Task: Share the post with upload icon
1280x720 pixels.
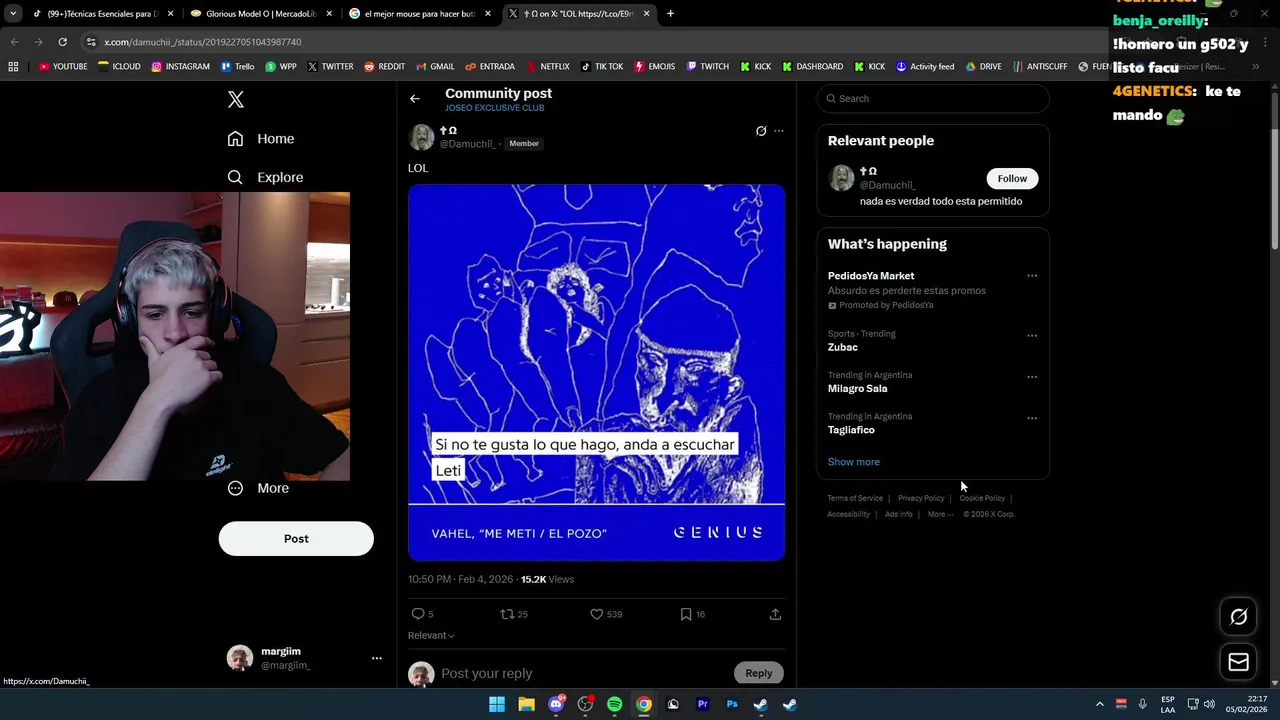Action: [775, 614]
